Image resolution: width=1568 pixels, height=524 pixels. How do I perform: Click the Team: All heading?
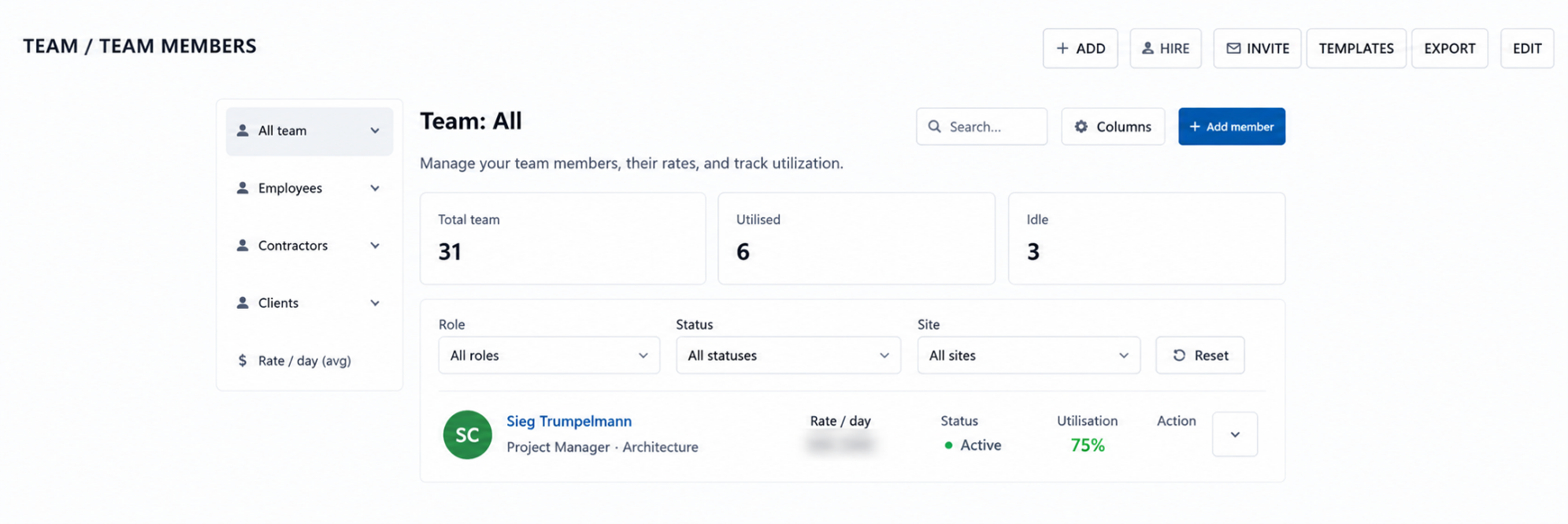pos(471,121)
